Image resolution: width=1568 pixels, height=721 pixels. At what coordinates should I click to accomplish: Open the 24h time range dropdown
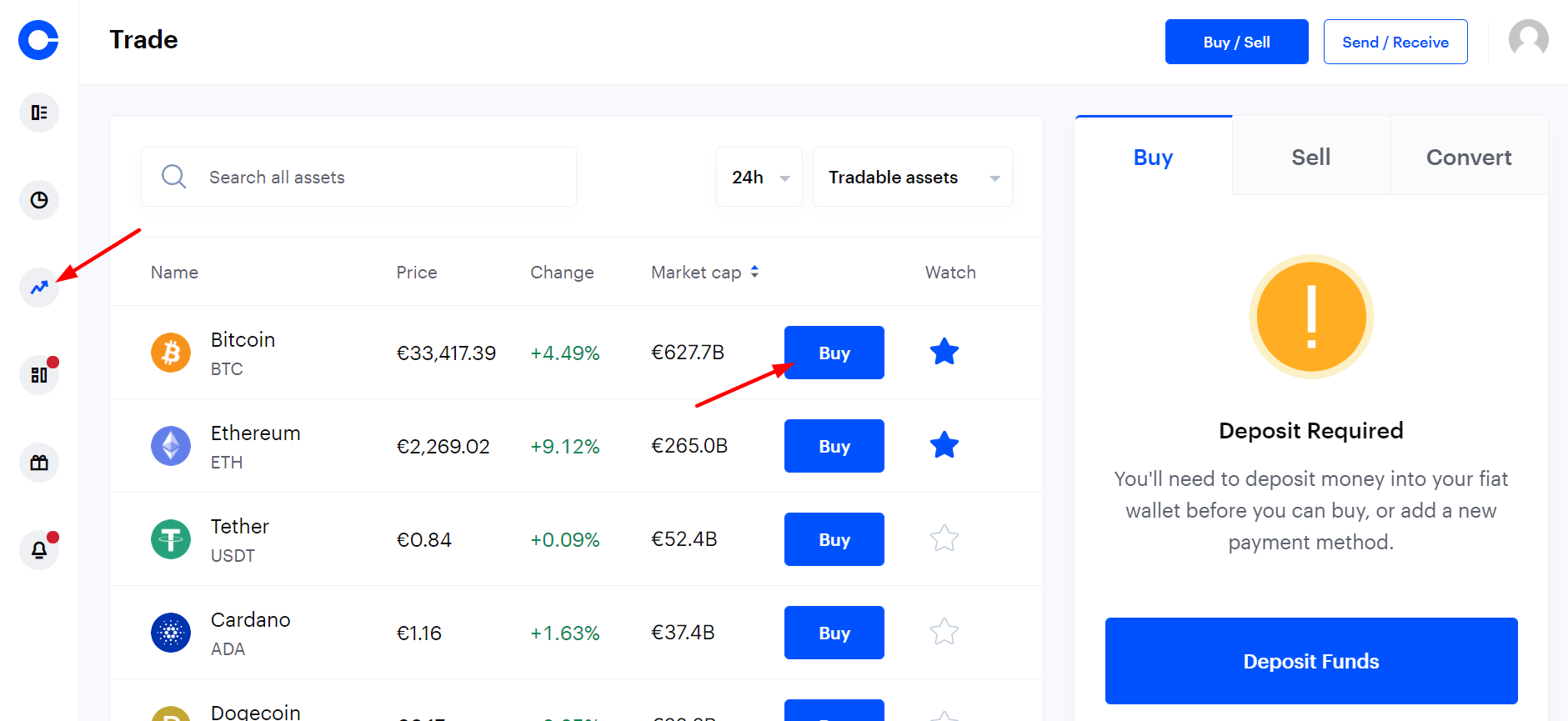pyautogui.click(x=759, y=177)
